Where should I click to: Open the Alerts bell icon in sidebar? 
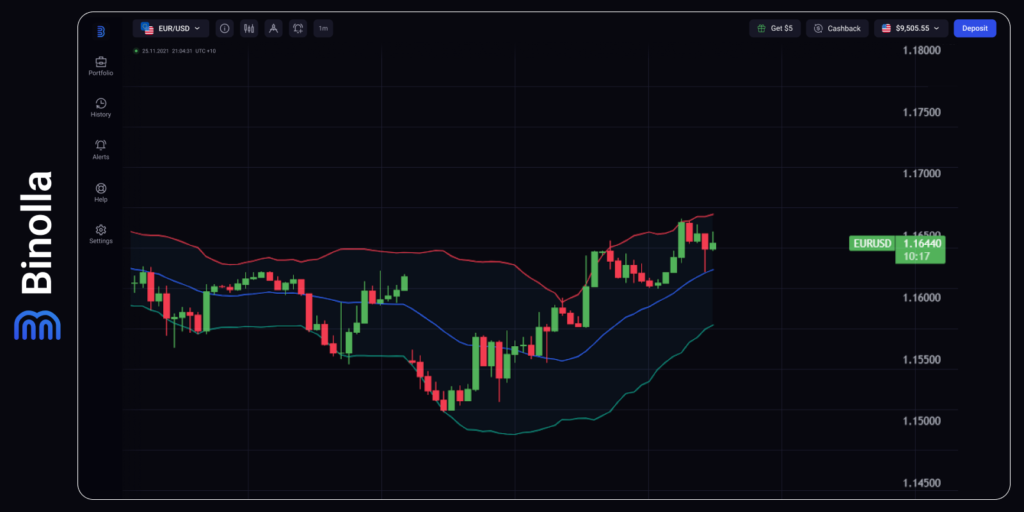(101, 145)
